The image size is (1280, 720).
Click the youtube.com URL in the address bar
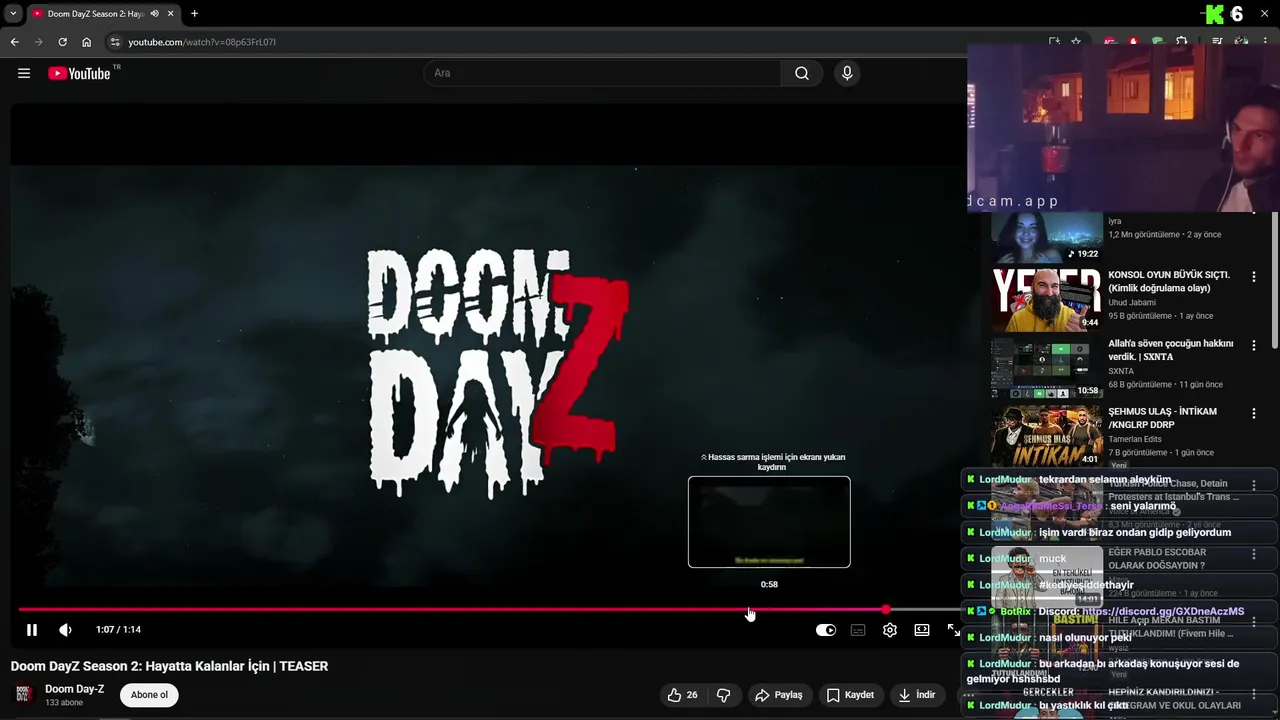(202, 42)
